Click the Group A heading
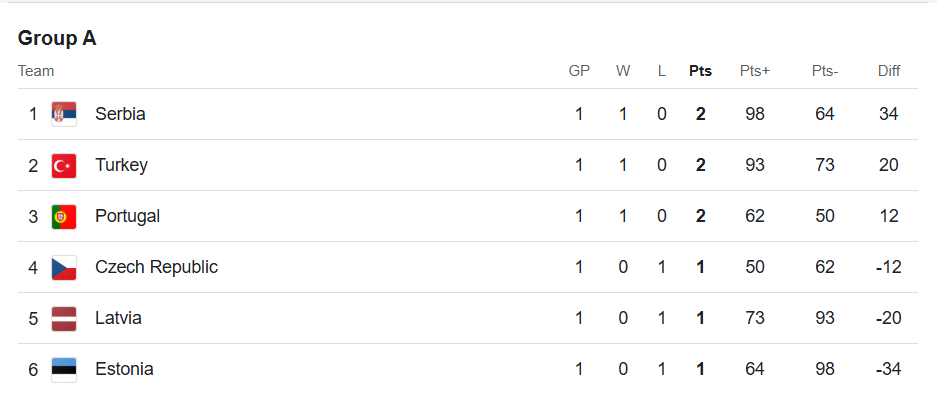This screenshot has height=411, width=937. point(57,38)
